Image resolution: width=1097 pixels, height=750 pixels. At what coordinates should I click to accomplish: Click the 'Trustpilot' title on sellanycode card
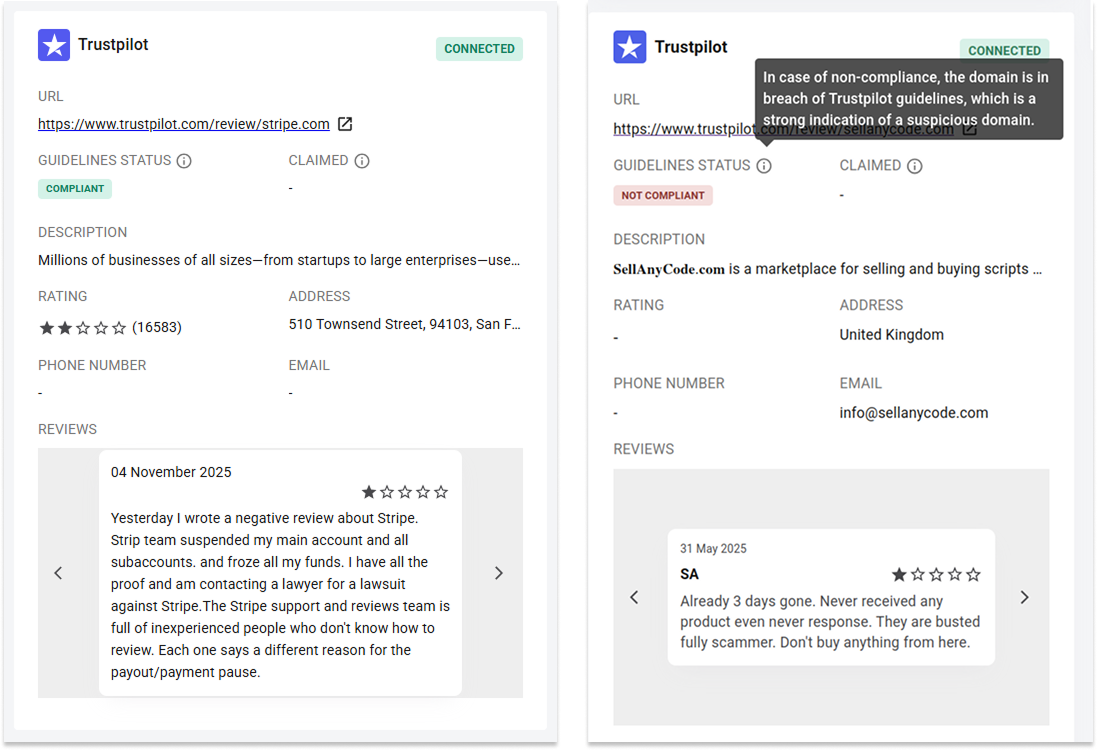click(691, 47)
